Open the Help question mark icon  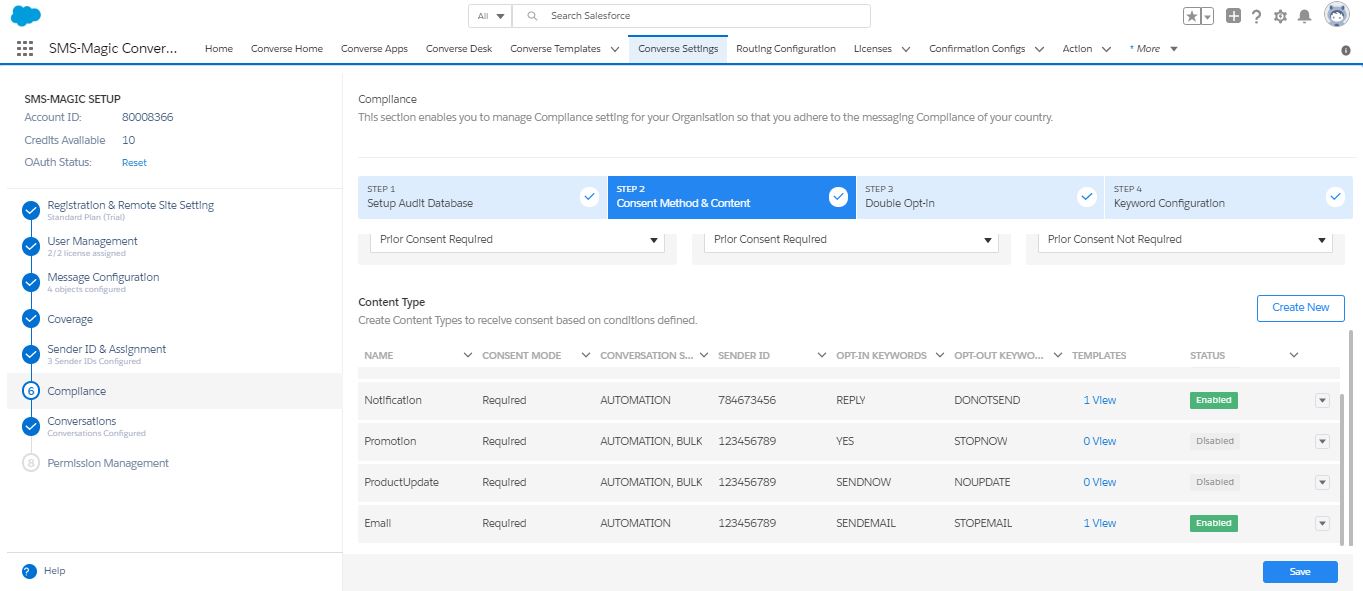point(1257,16)
